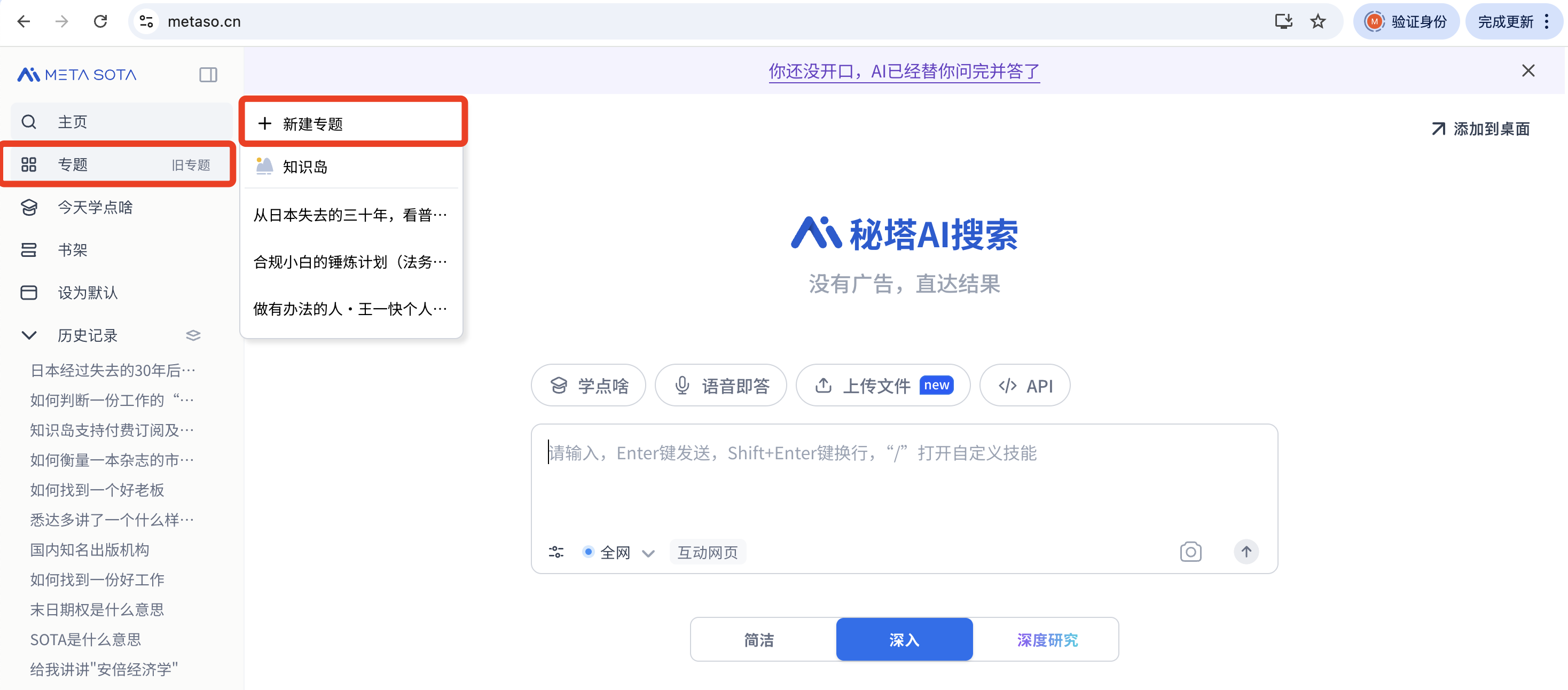
Task: Focus the main search input box
Action: point(903,481)
